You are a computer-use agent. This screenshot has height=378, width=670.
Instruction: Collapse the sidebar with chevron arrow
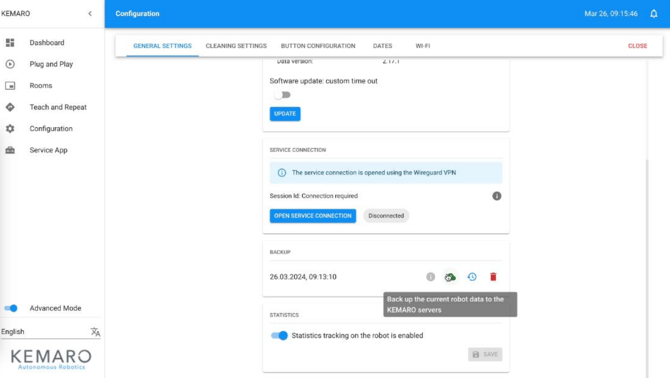(x=90, y=14)
